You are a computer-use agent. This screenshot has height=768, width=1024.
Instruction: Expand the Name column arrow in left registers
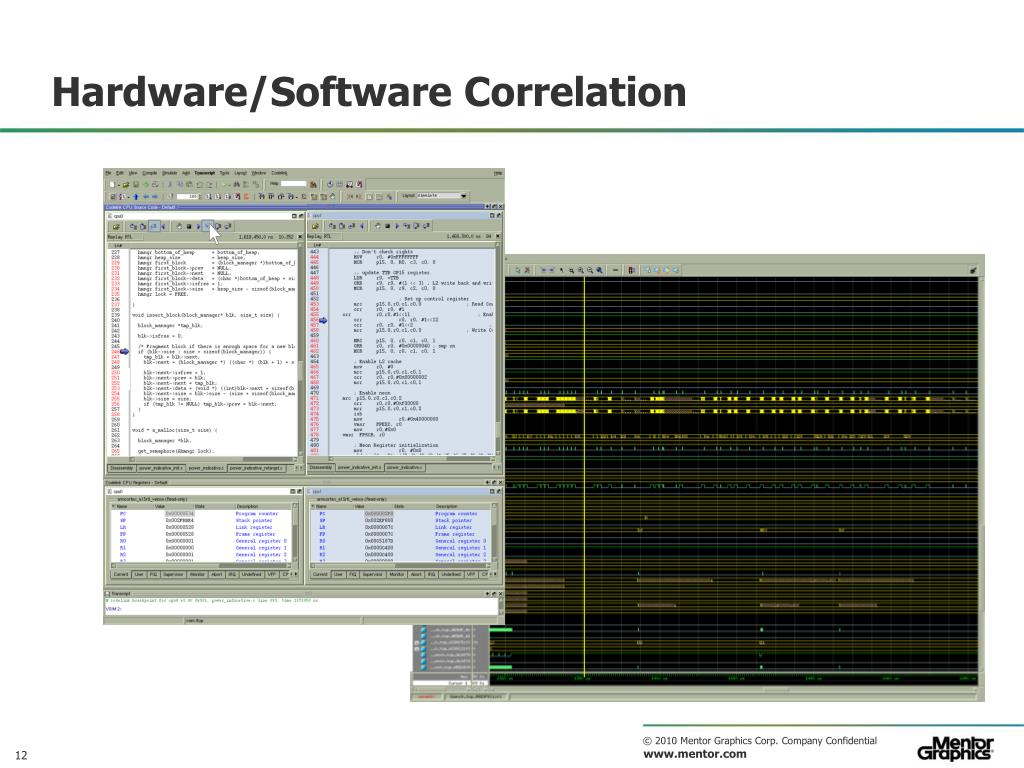point(112,506)
